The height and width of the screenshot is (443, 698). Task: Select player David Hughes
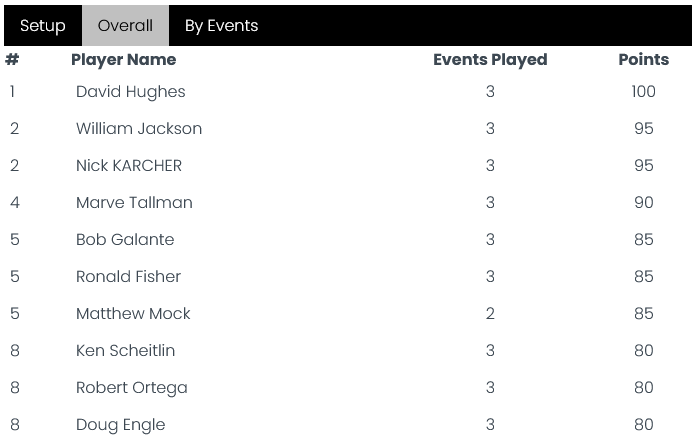pyautogui.click(x=130, y=92)
